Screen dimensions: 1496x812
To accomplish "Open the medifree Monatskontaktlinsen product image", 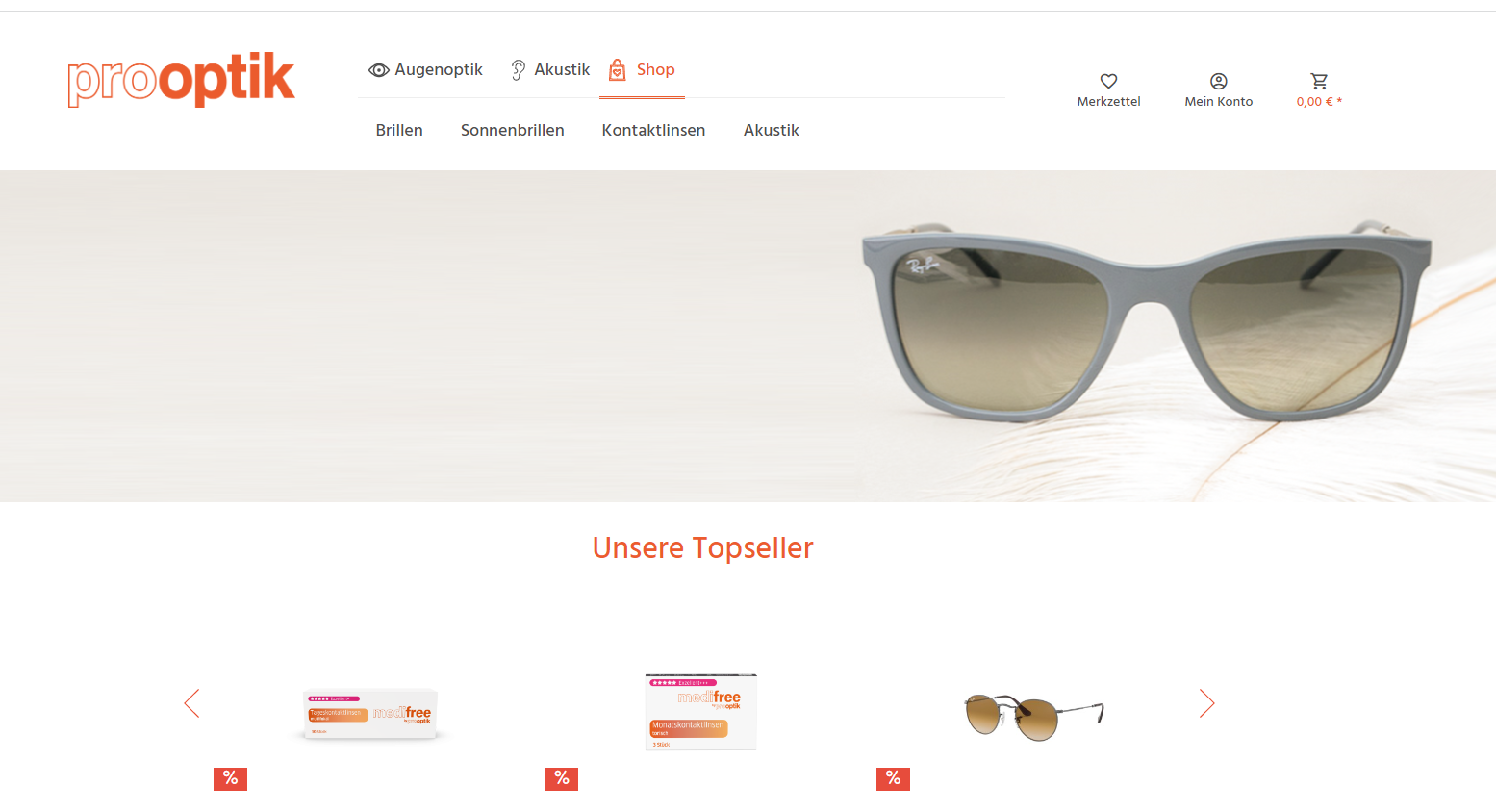I will point(700,712).
